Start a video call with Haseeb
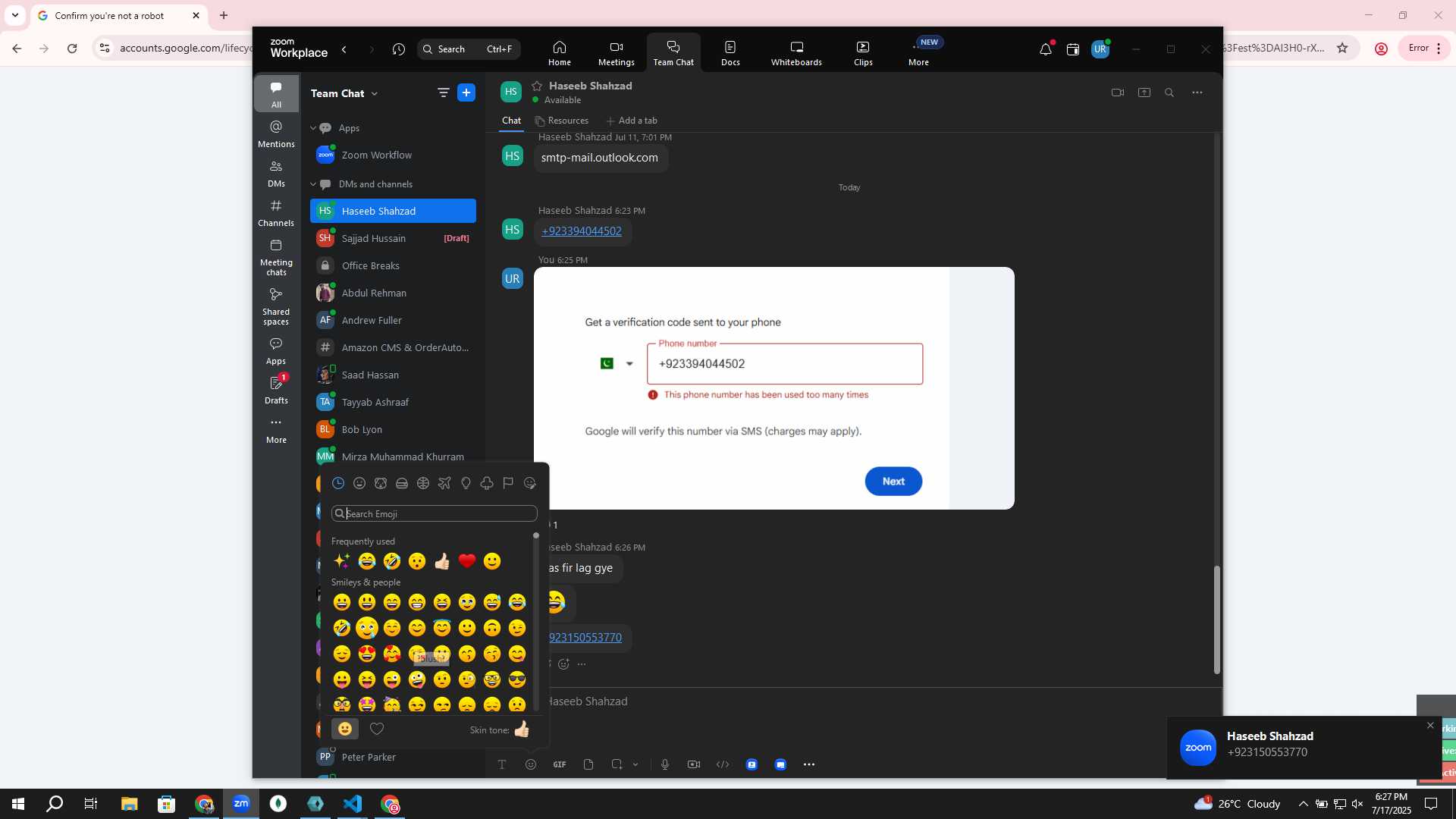1456x819 pixels. click(1117, 93)
